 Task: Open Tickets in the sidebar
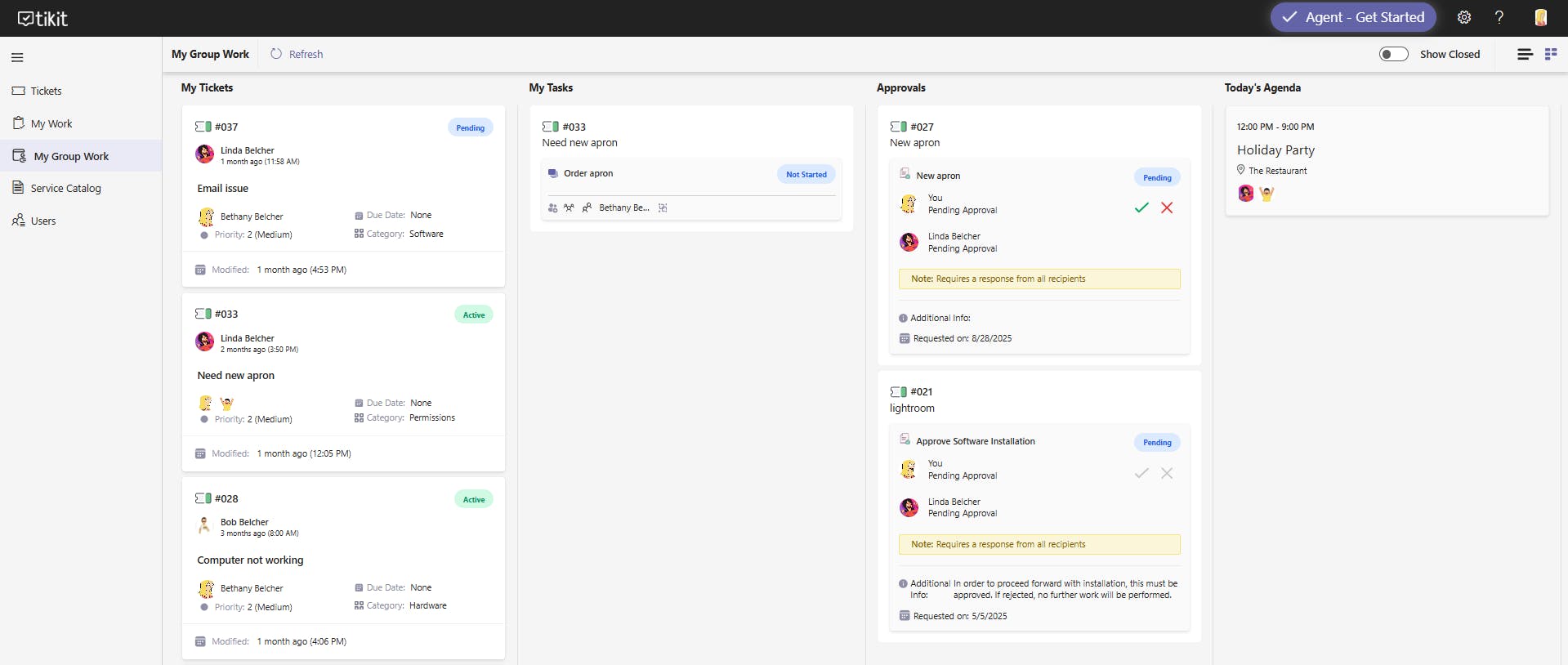point(46,91)
